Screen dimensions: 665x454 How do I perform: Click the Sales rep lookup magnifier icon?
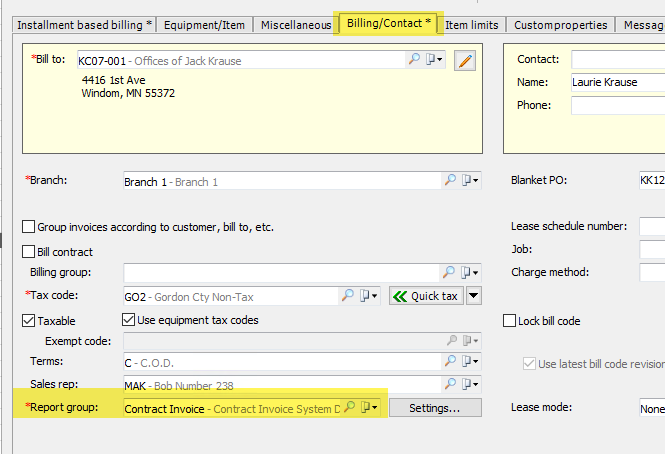[450, 384]
